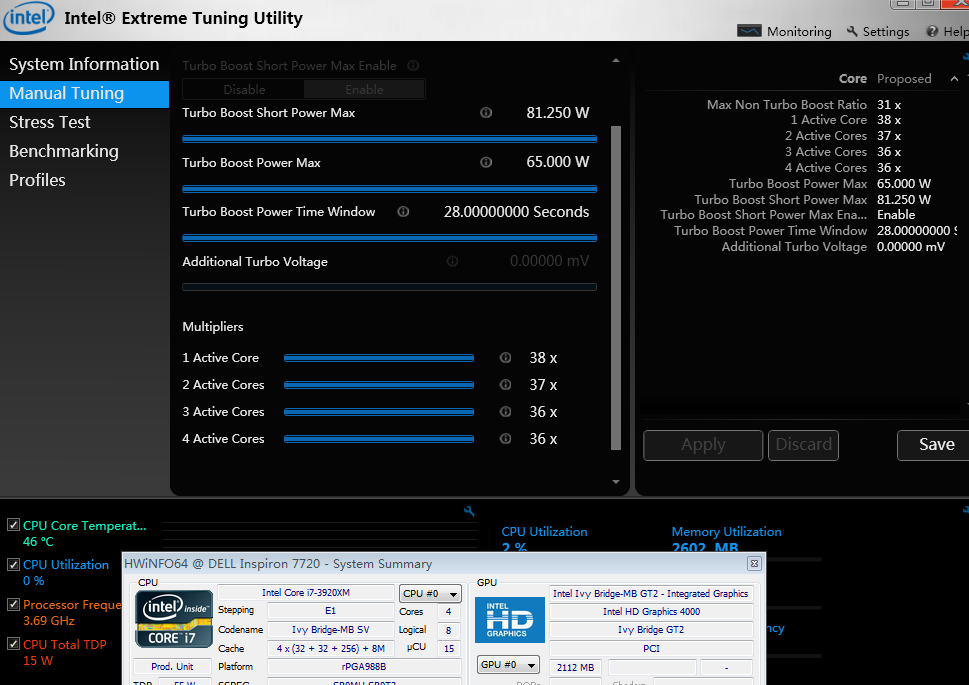Select Disable for Turbo Boost Short Power Max
This screenshot has width=969, height=685.
tap(243, 90)
